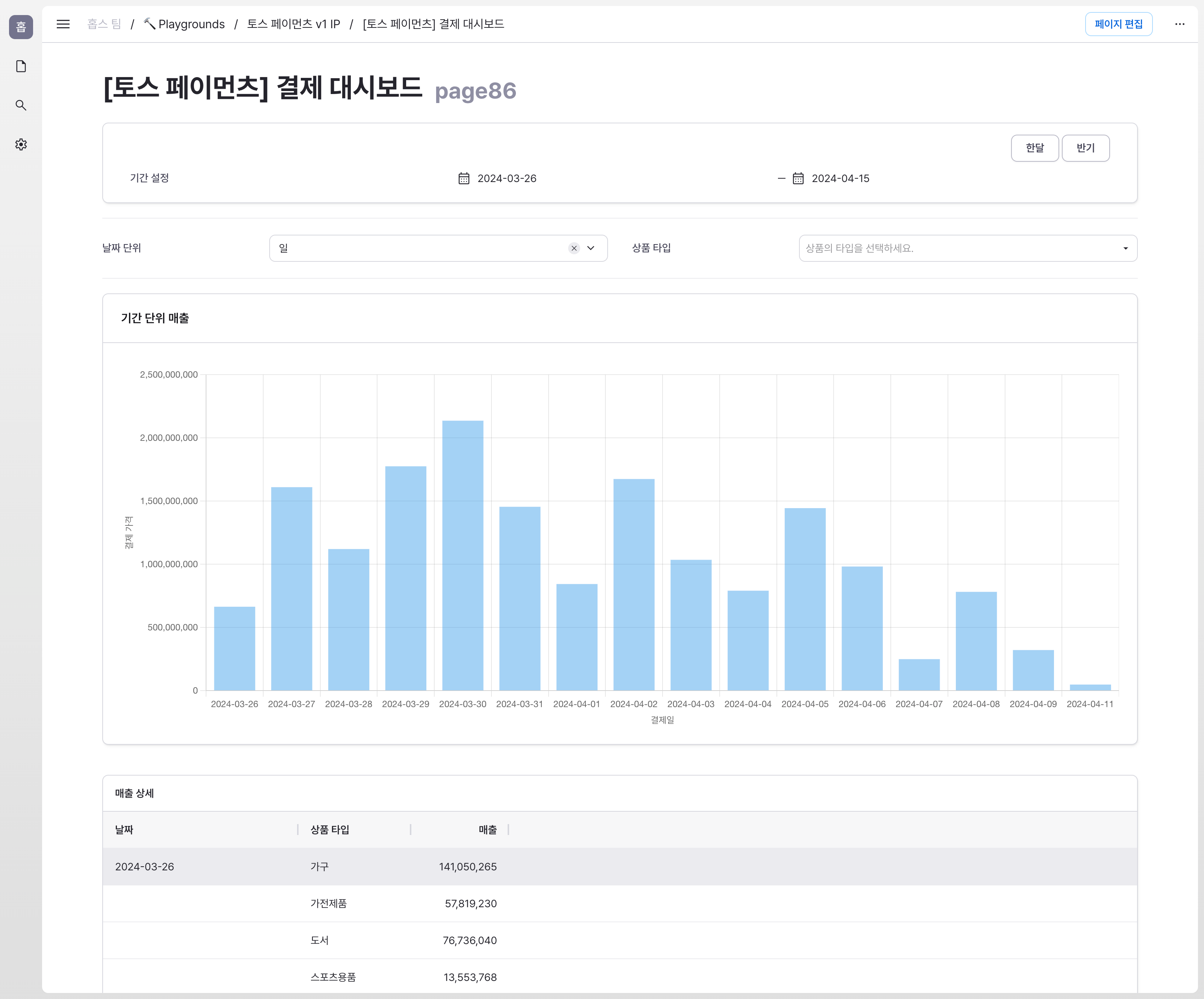Viewport: 1204px width, 999px height.
Task: Click the 2024-03-29 bar in chart
Action: click(x=405, y=578)
